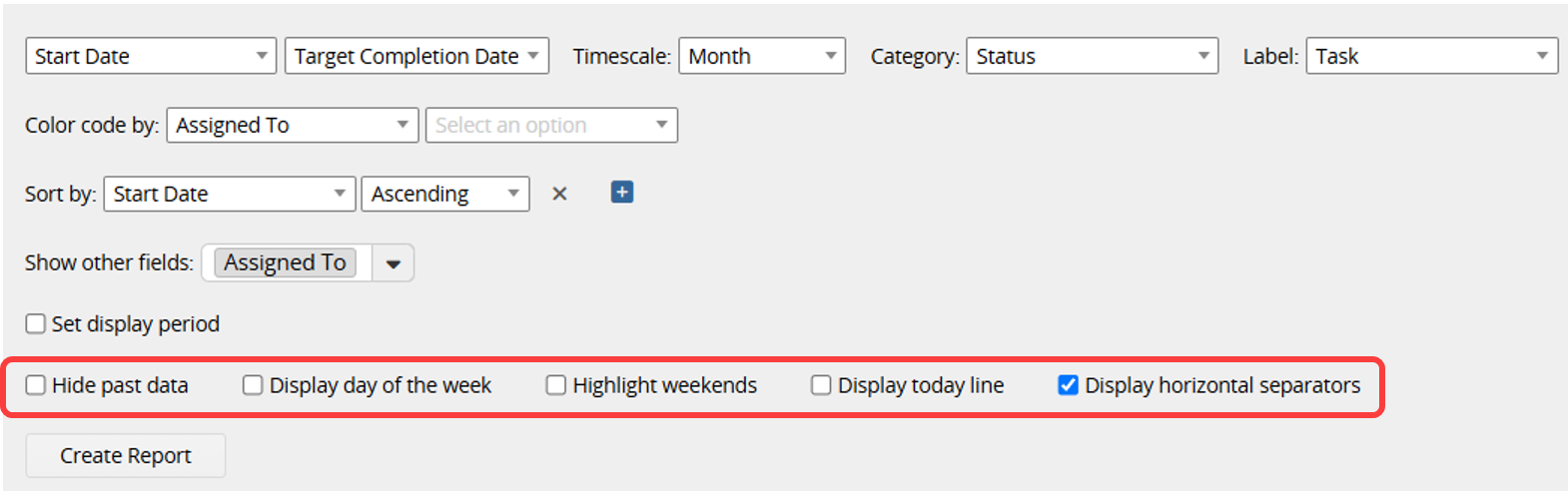
Task: Open the Start Date field dropdown
Action: pos(151,56)
